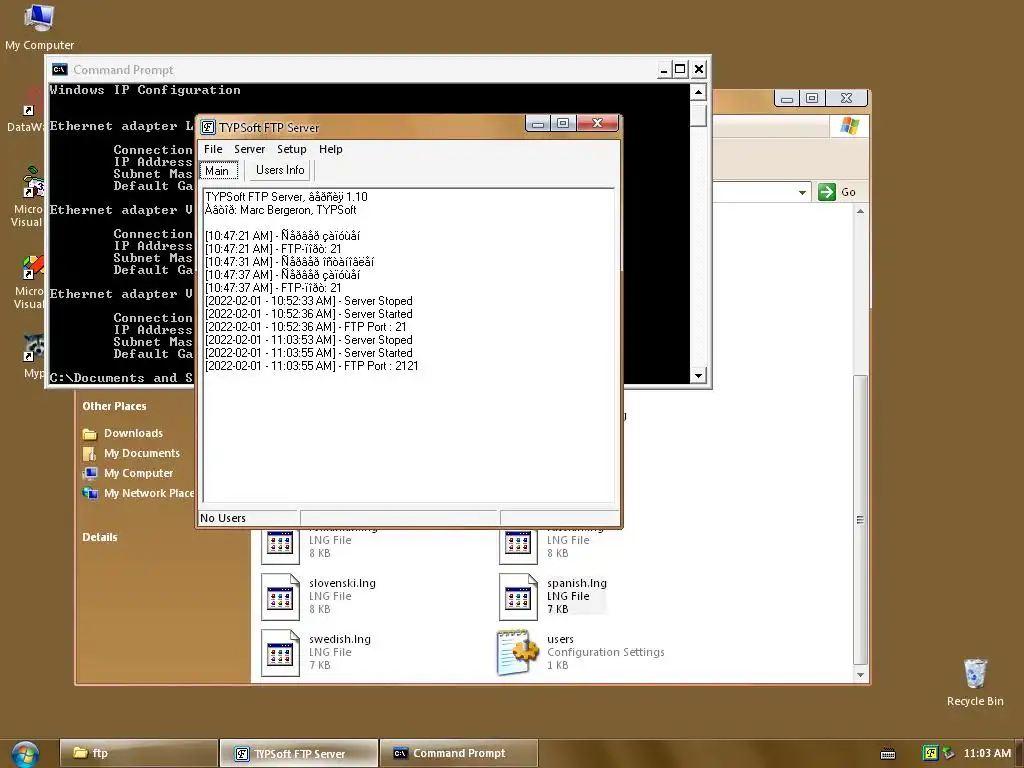Click the My Documents icon in the sidebar
Image resolution: width=1024 pixels, height=768 pixels.
(x=89, y=453)
